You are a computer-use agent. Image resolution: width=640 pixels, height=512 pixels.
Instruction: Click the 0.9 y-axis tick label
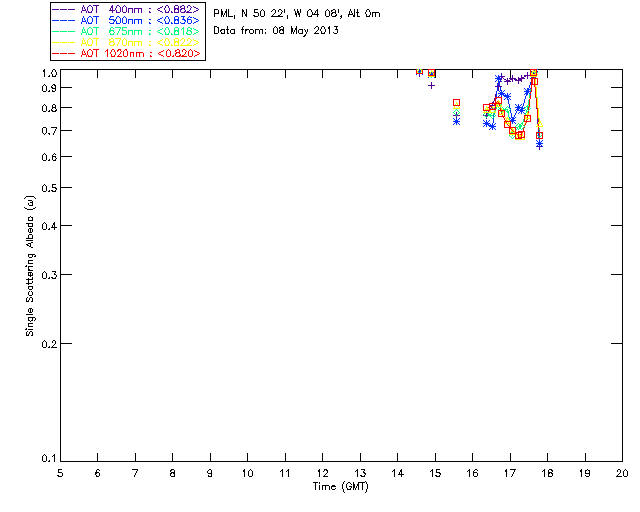point(49,88)
